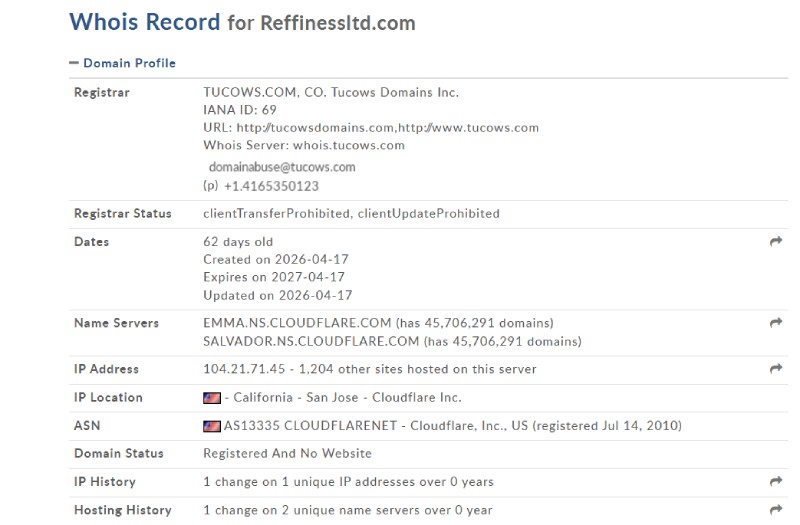Viewport: 800px width, 525px height.
Task: Click the Updated on 2026-04-17 line
Action: click(278, 295)
